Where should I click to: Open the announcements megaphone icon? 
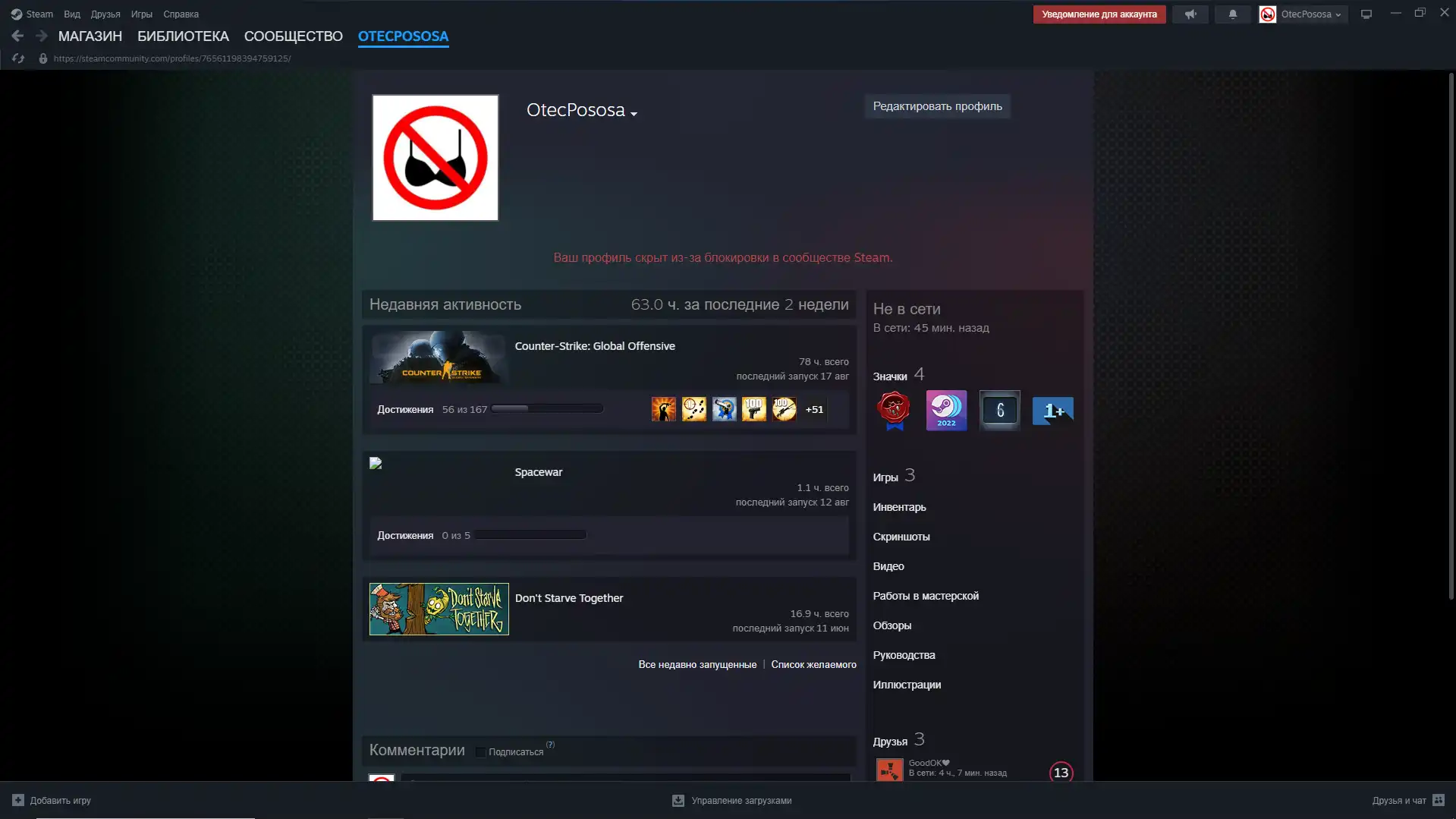tap(1190, 14)
